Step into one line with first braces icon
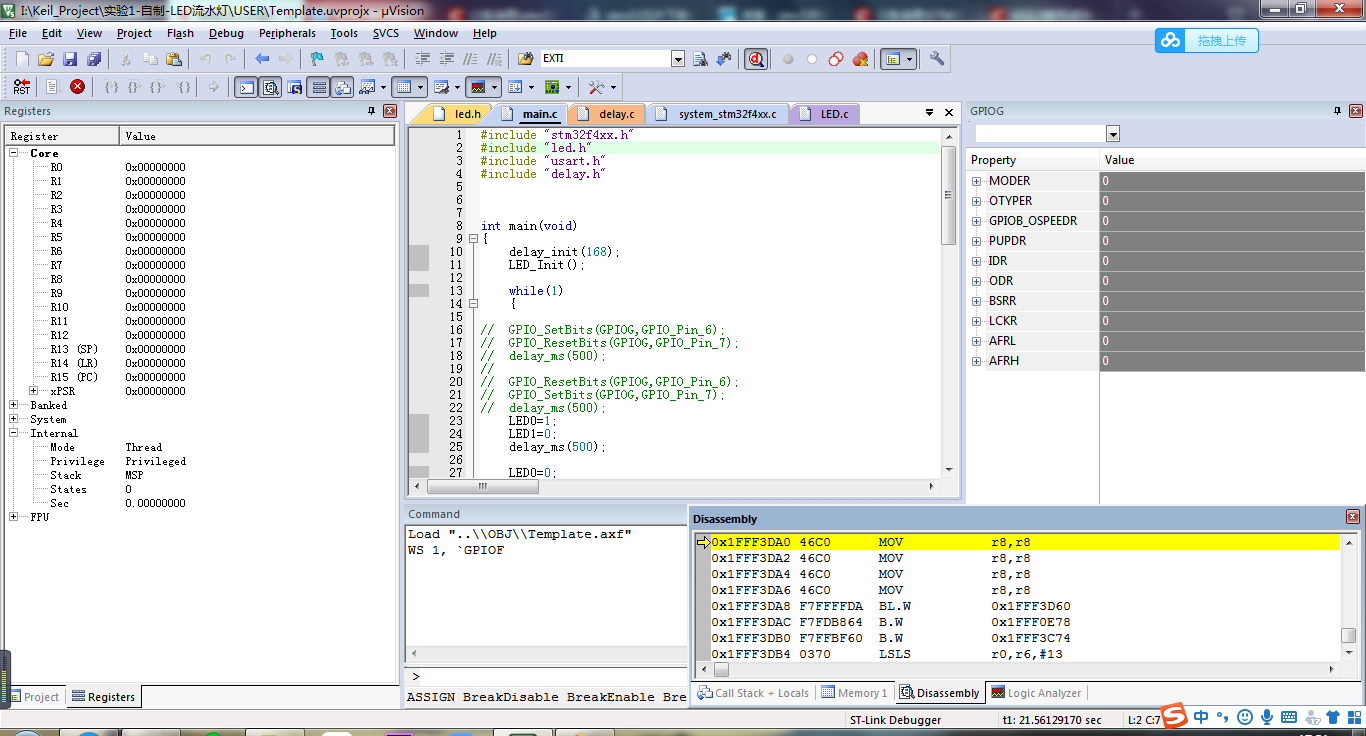Viewport: 1366px width, 736px height. click(112, 87)
